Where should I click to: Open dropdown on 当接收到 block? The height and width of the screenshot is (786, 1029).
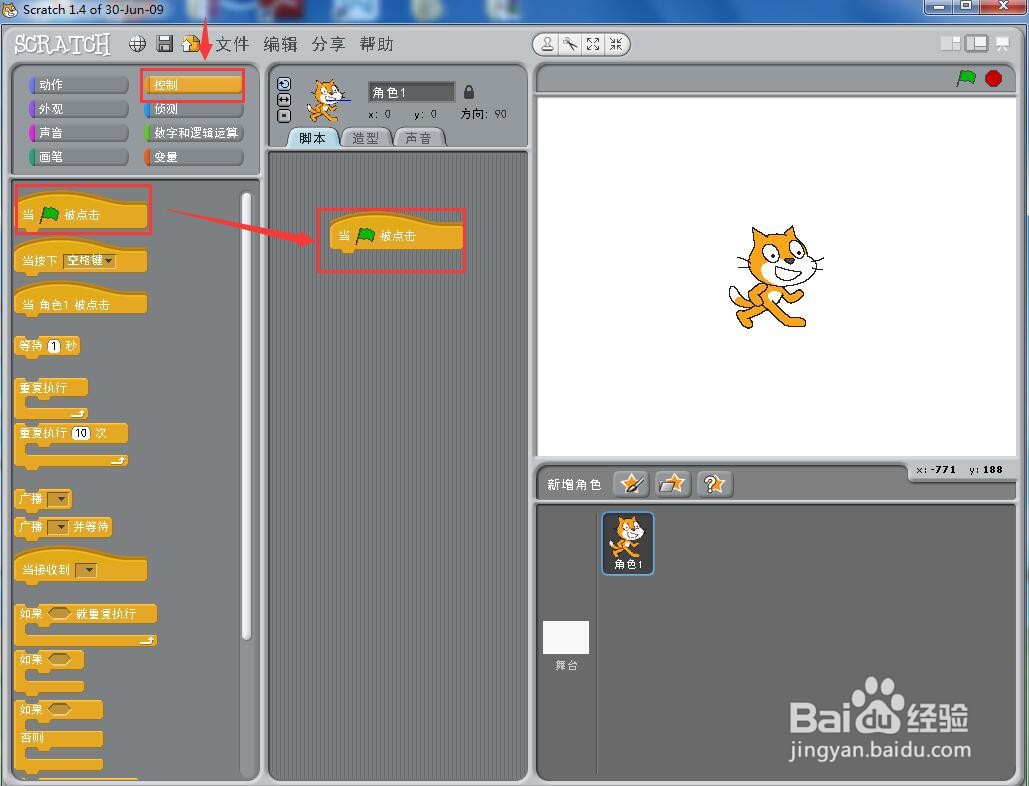point(86,570)
